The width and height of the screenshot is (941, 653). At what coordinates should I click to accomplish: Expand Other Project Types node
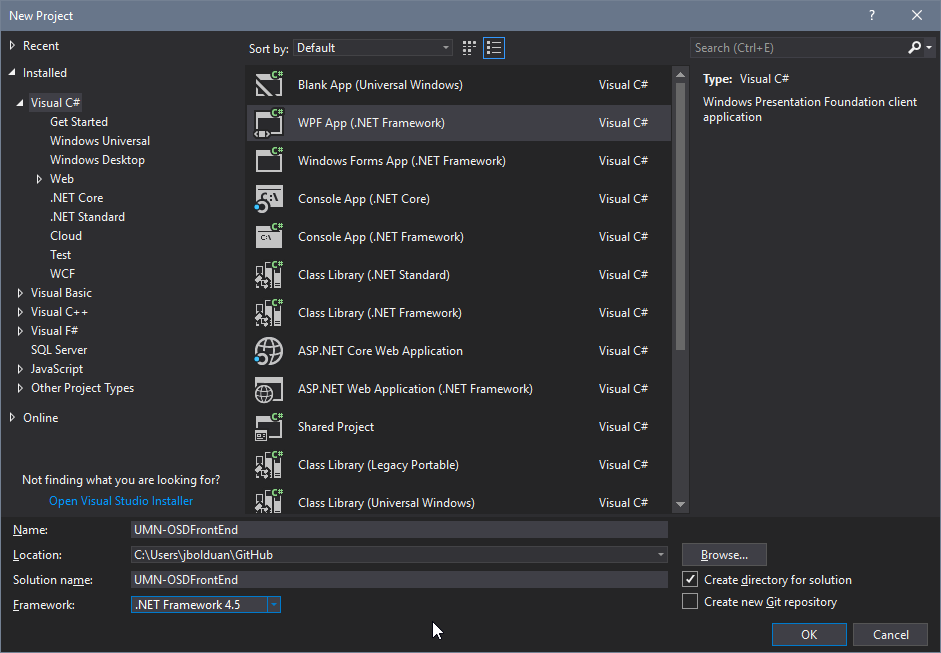[20, 388]
